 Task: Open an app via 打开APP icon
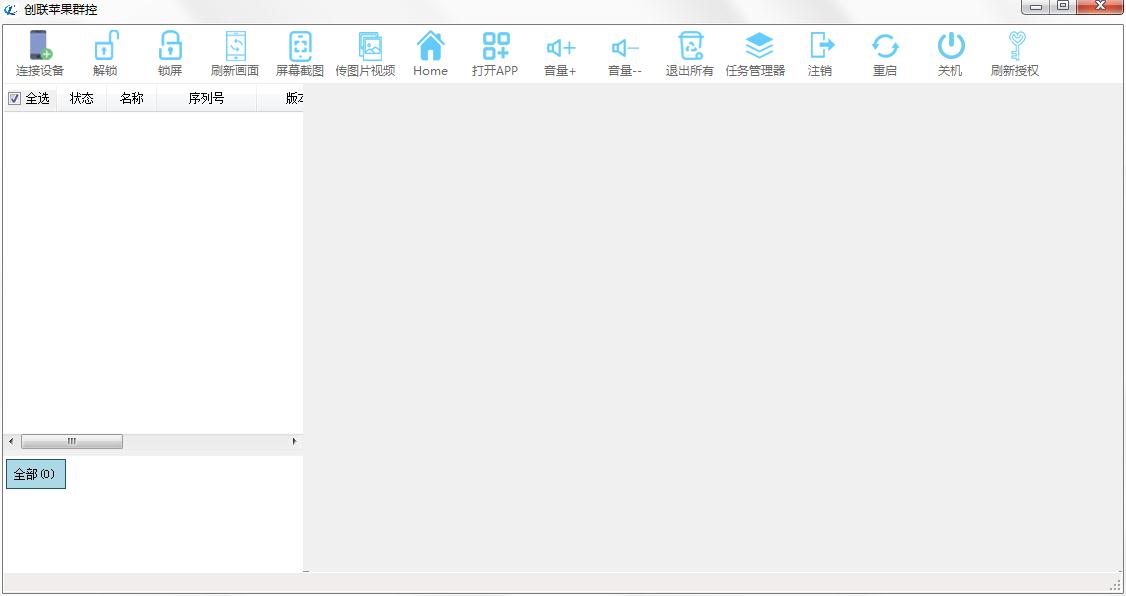tap(495, 54)
